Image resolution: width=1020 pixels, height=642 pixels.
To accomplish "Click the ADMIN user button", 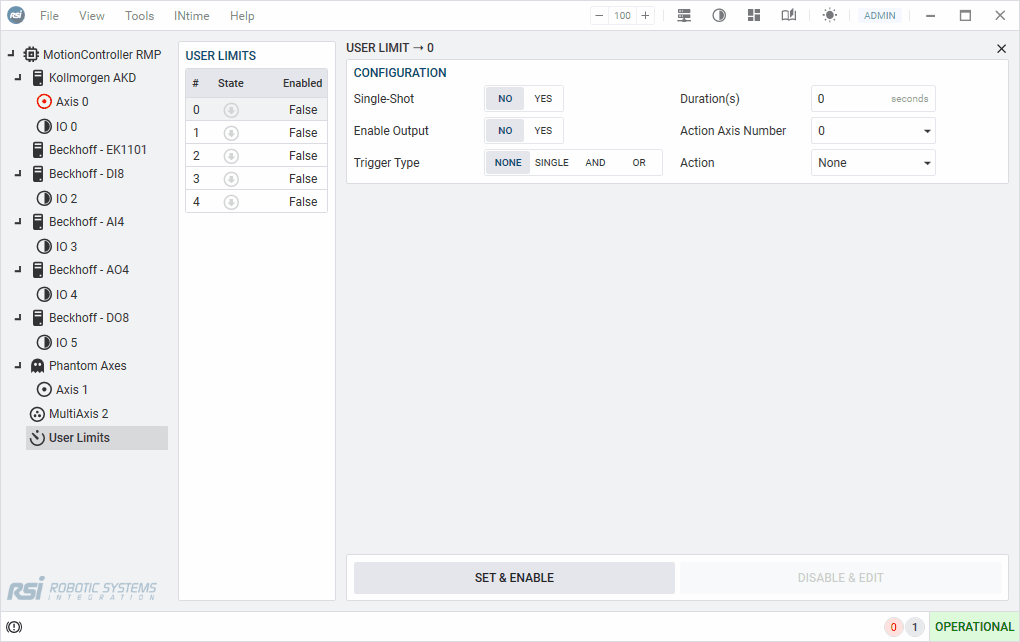I will pos(879,16).
